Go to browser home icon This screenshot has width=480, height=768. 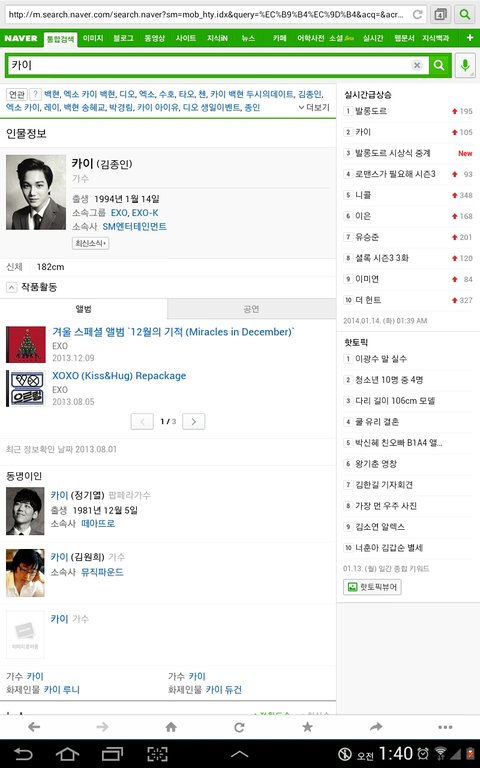(x=171, y=726)
